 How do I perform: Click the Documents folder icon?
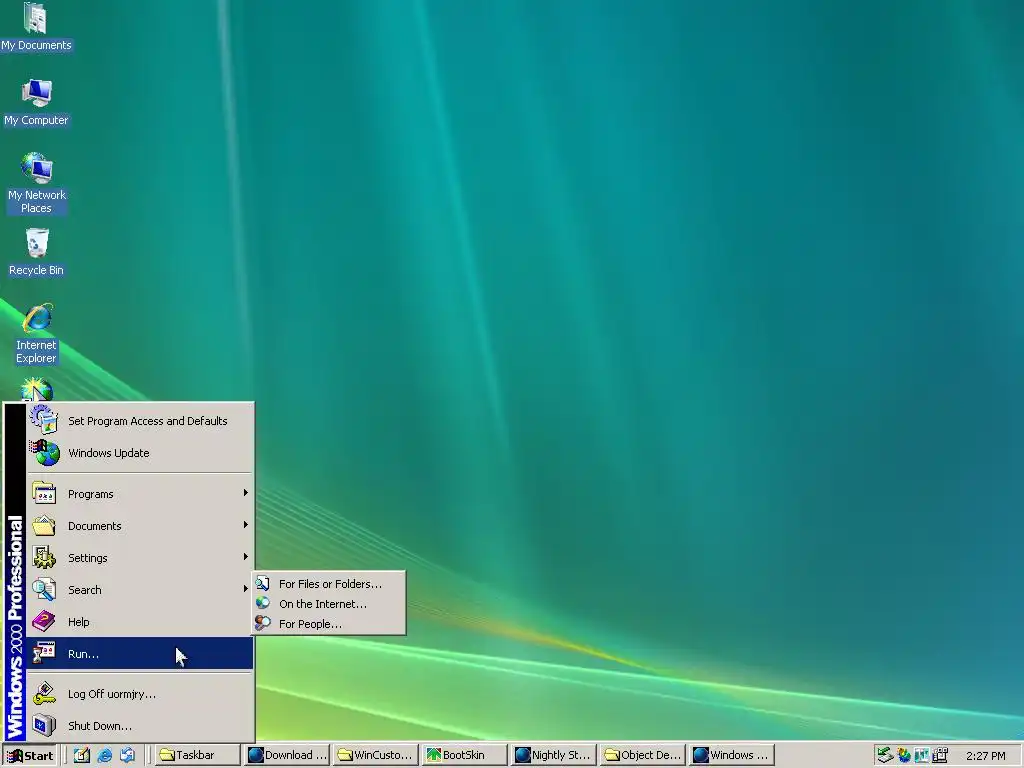44,526
